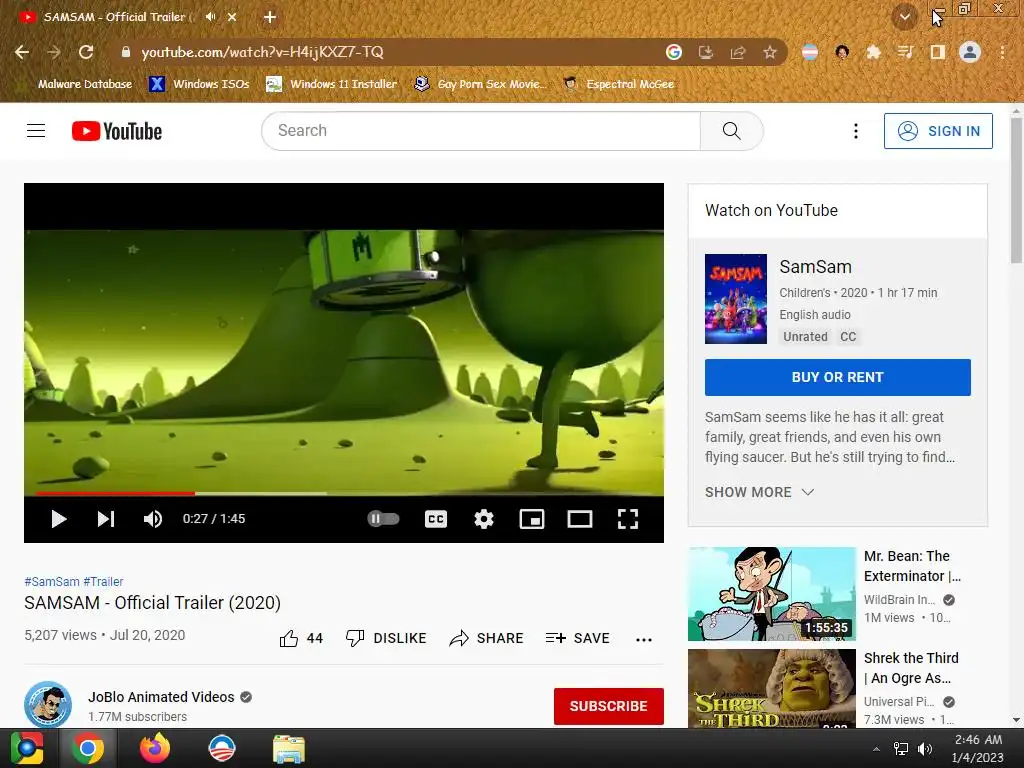Reload the current page

click(x=86, y=52)
